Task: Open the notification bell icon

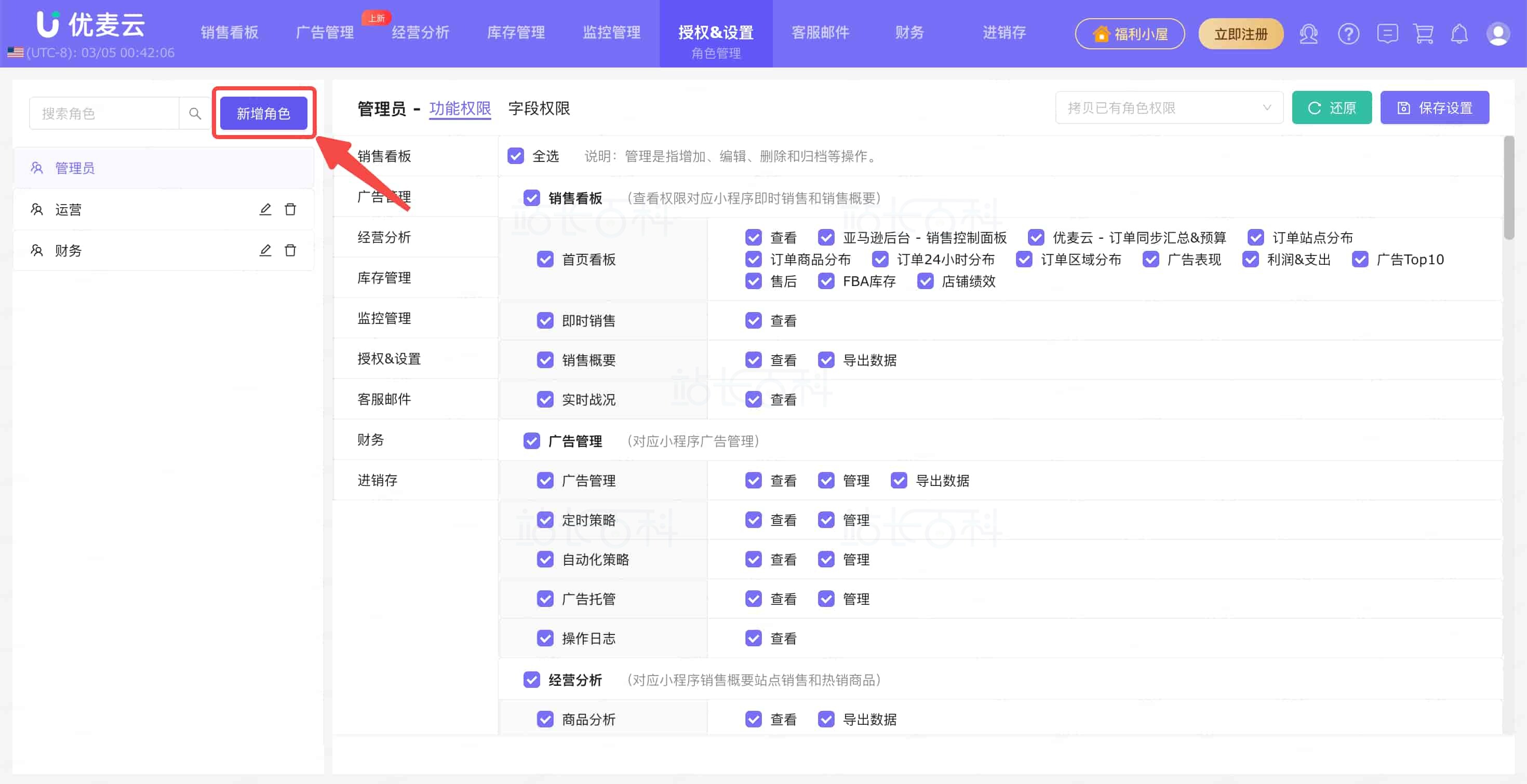Action: click(x=1459, y=34)
